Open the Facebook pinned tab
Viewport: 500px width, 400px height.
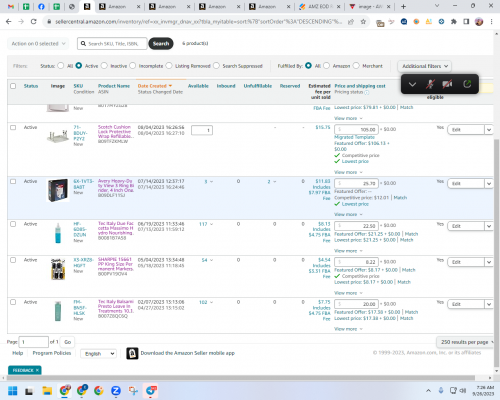[x=41, y=6]
